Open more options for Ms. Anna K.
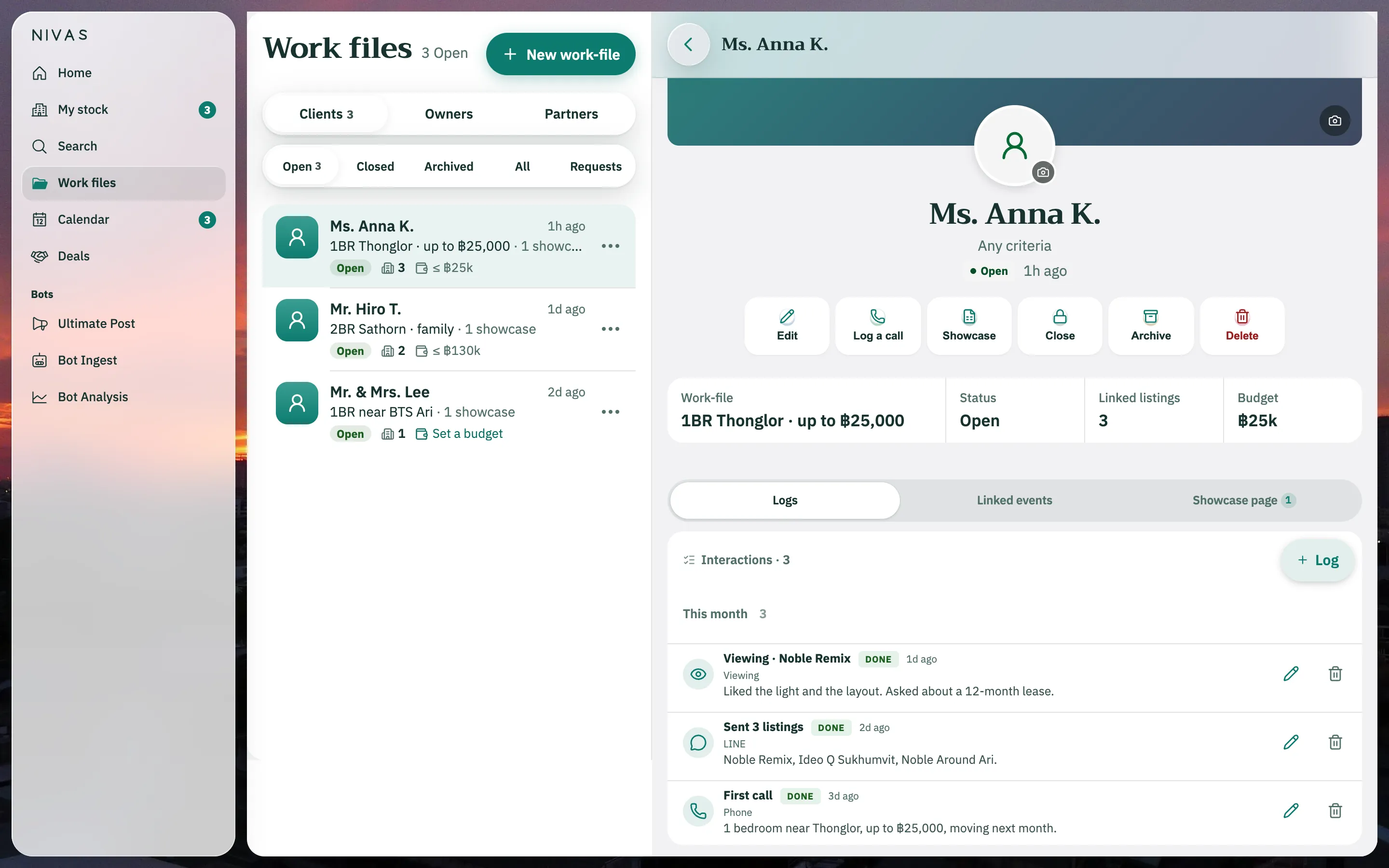 [610, 246]
